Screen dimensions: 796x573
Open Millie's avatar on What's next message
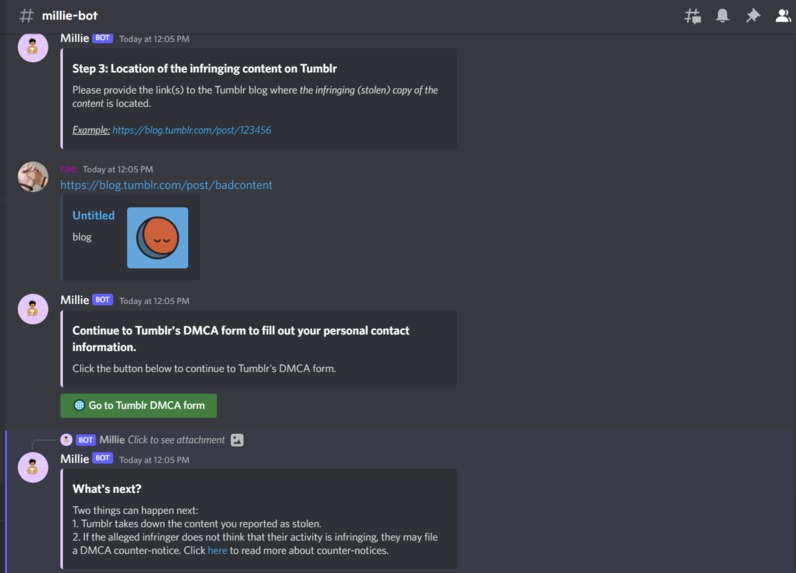point(33,467)
